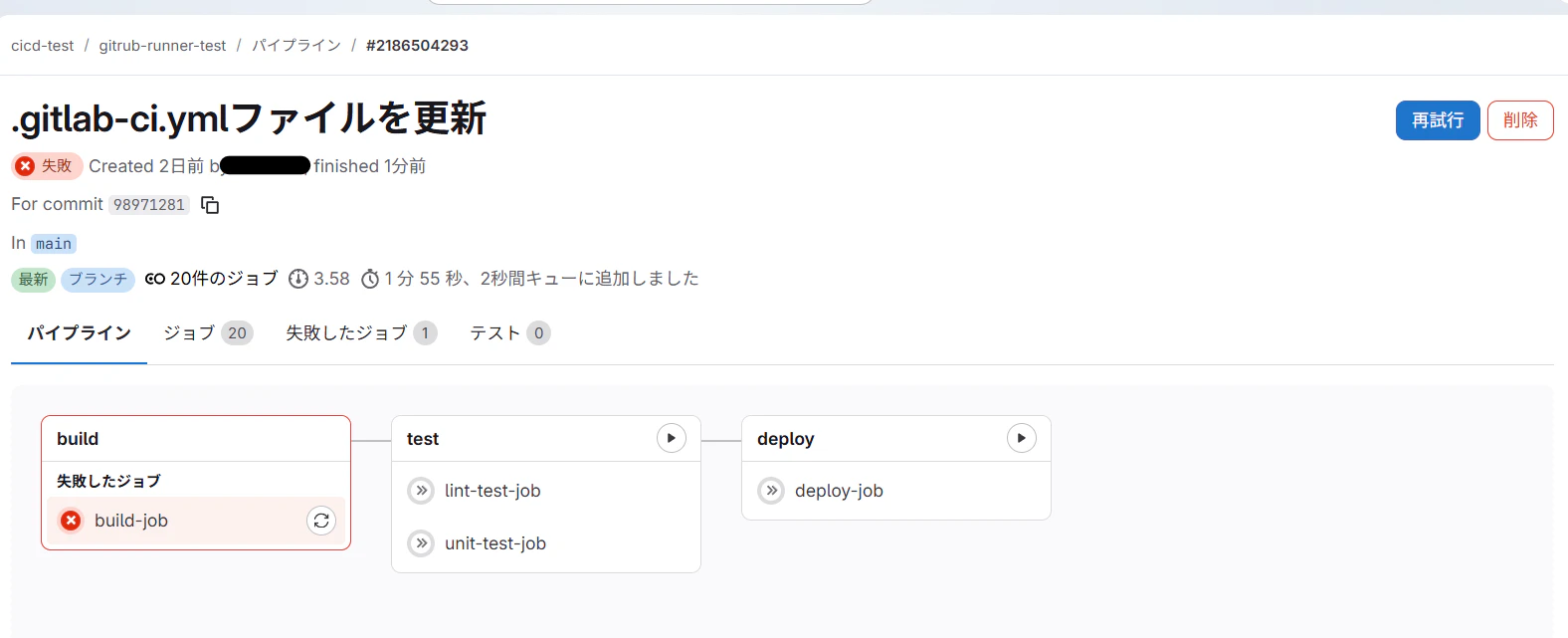Run all manual jobs in deploy stage
The width and height of the screenshot is (1568, 638).
tap(1022, 438)
